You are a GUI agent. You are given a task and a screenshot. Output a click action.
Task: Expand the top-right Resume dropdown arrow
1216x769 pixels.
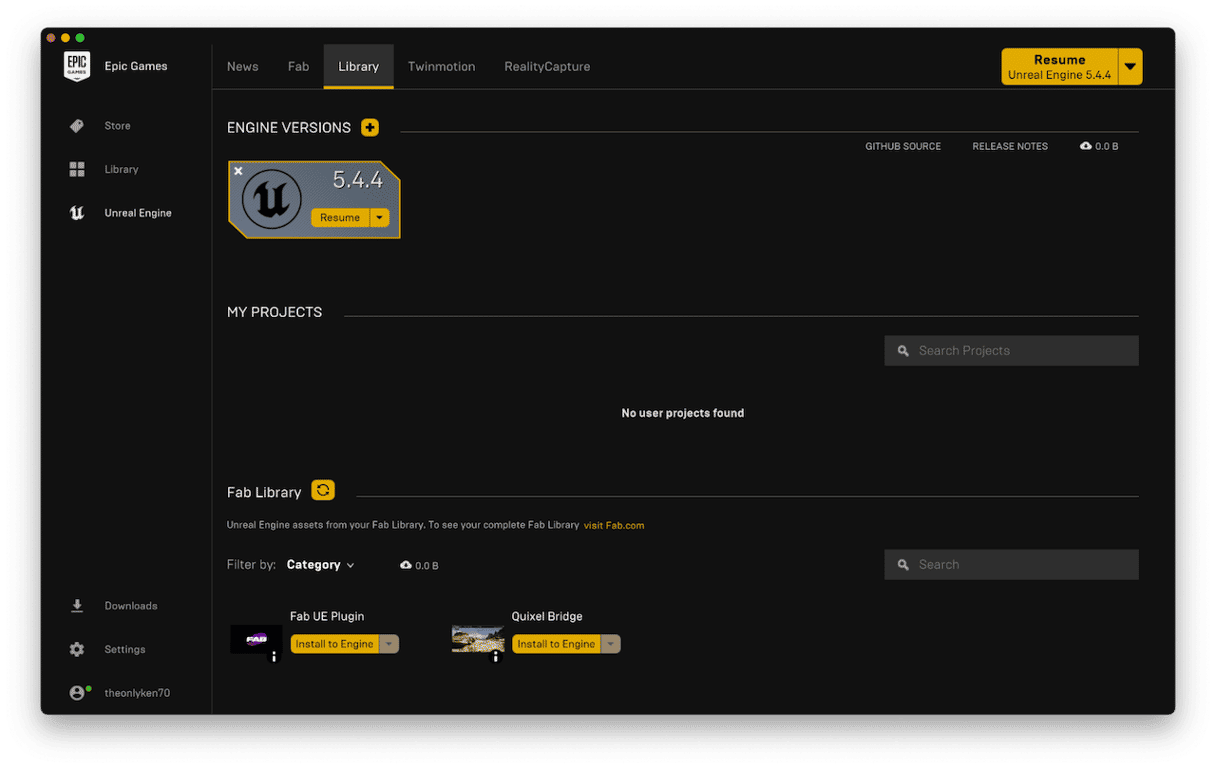tap(1130, 67)
